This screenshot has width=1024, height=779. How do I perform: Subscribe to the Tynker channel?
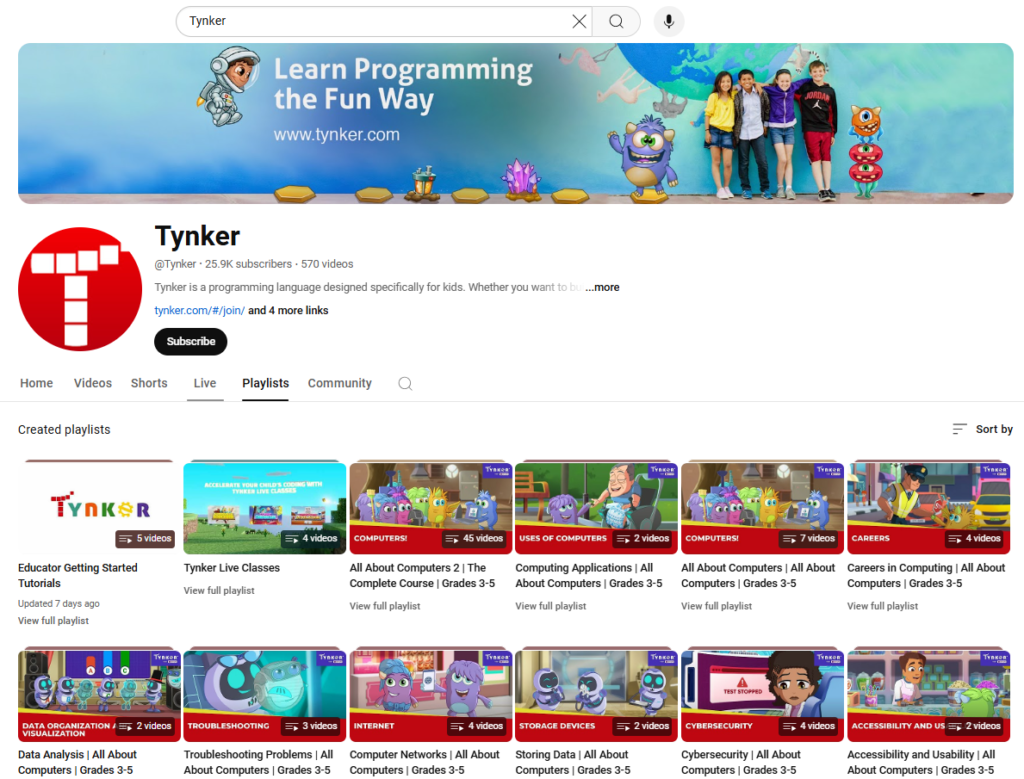point(191,342)
